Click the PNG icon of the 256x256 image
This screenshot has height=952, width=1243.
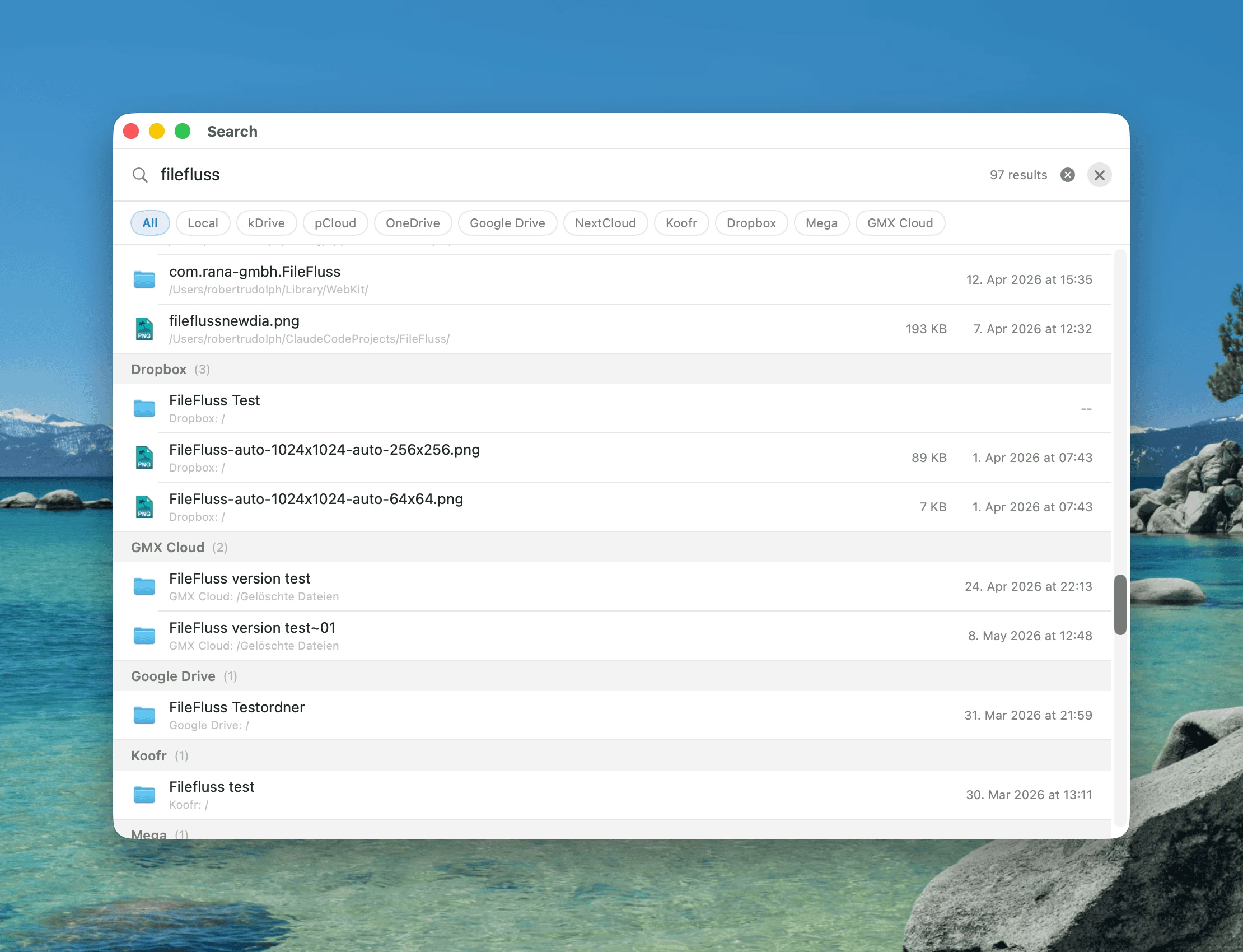point(144,458)
